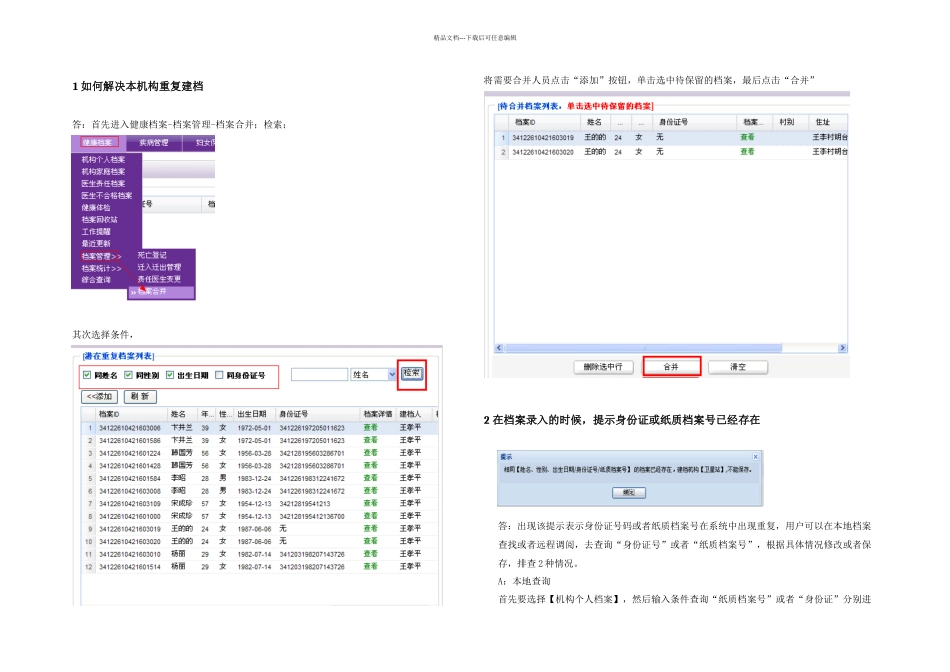The height and width of the screenshot is (672, 950).
Task: Click 查看 link in row 2 of duplicates list
Action: 370,441
